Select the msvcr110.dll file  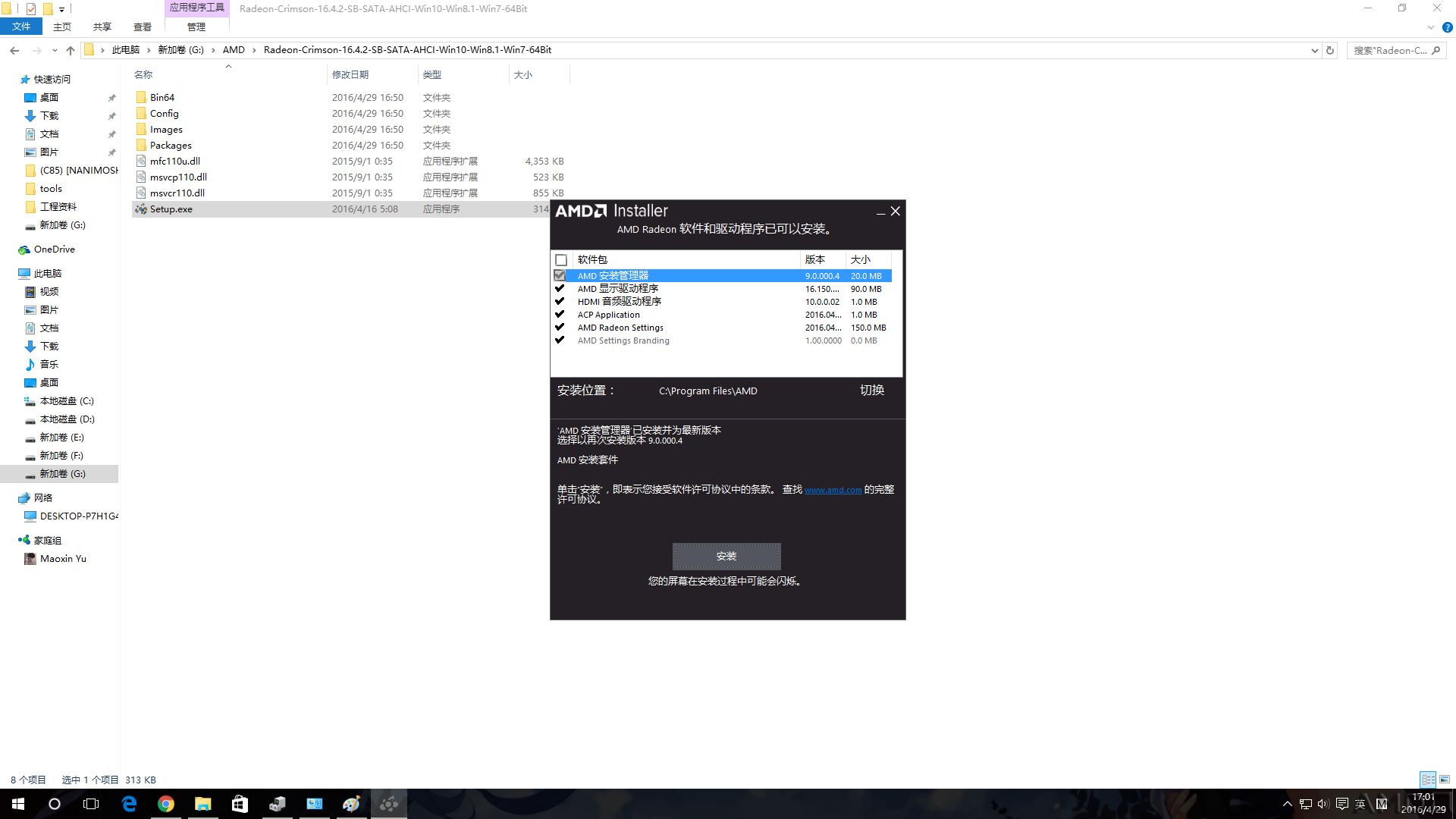pos(177,193)
